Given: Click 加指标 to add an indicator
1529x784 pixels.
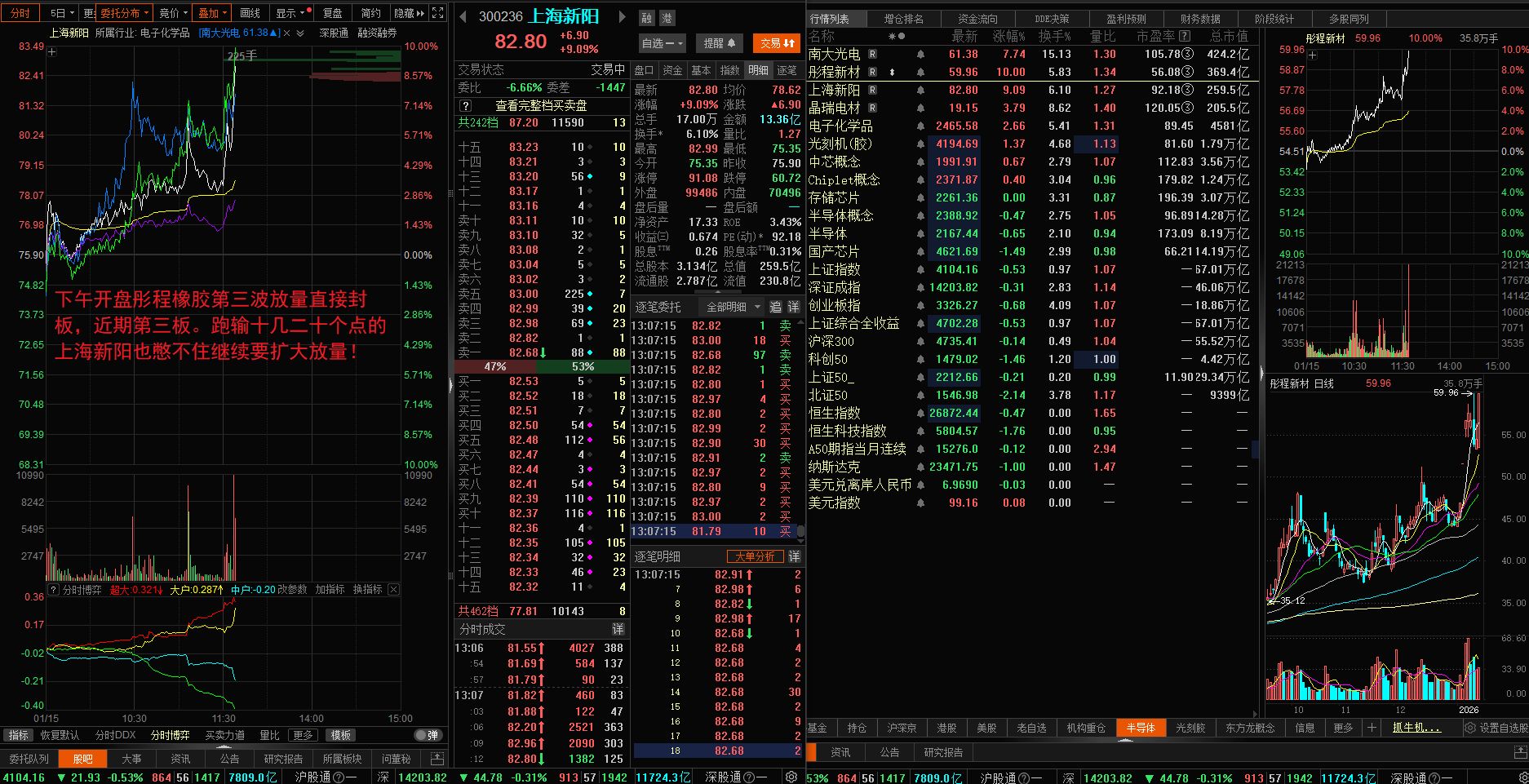Looking at the screenshot, I should (x=330, y=589).
